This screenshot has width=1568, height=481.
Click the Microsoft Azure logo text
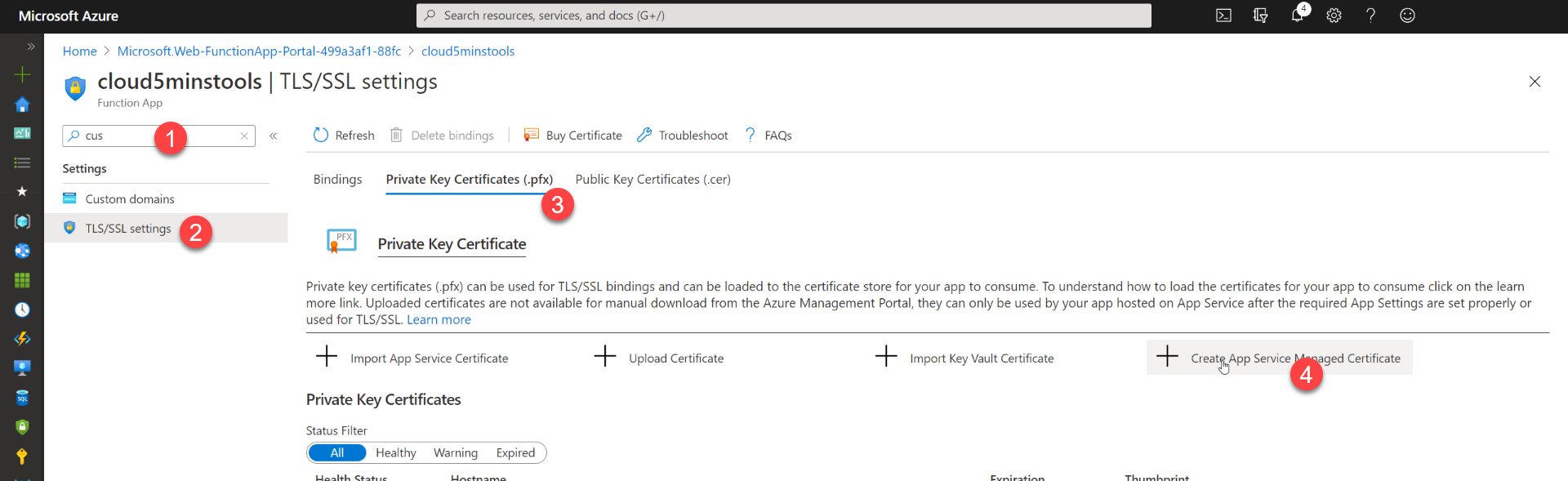tap(69, 16)
